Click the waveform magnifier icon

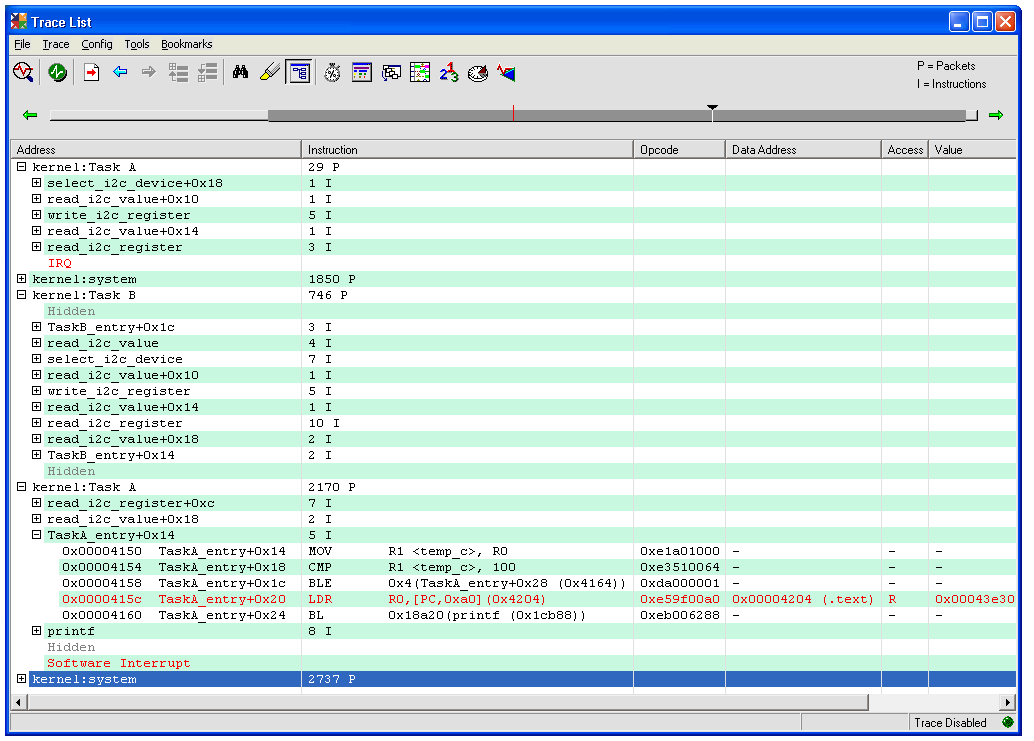(x=23, y=72)
